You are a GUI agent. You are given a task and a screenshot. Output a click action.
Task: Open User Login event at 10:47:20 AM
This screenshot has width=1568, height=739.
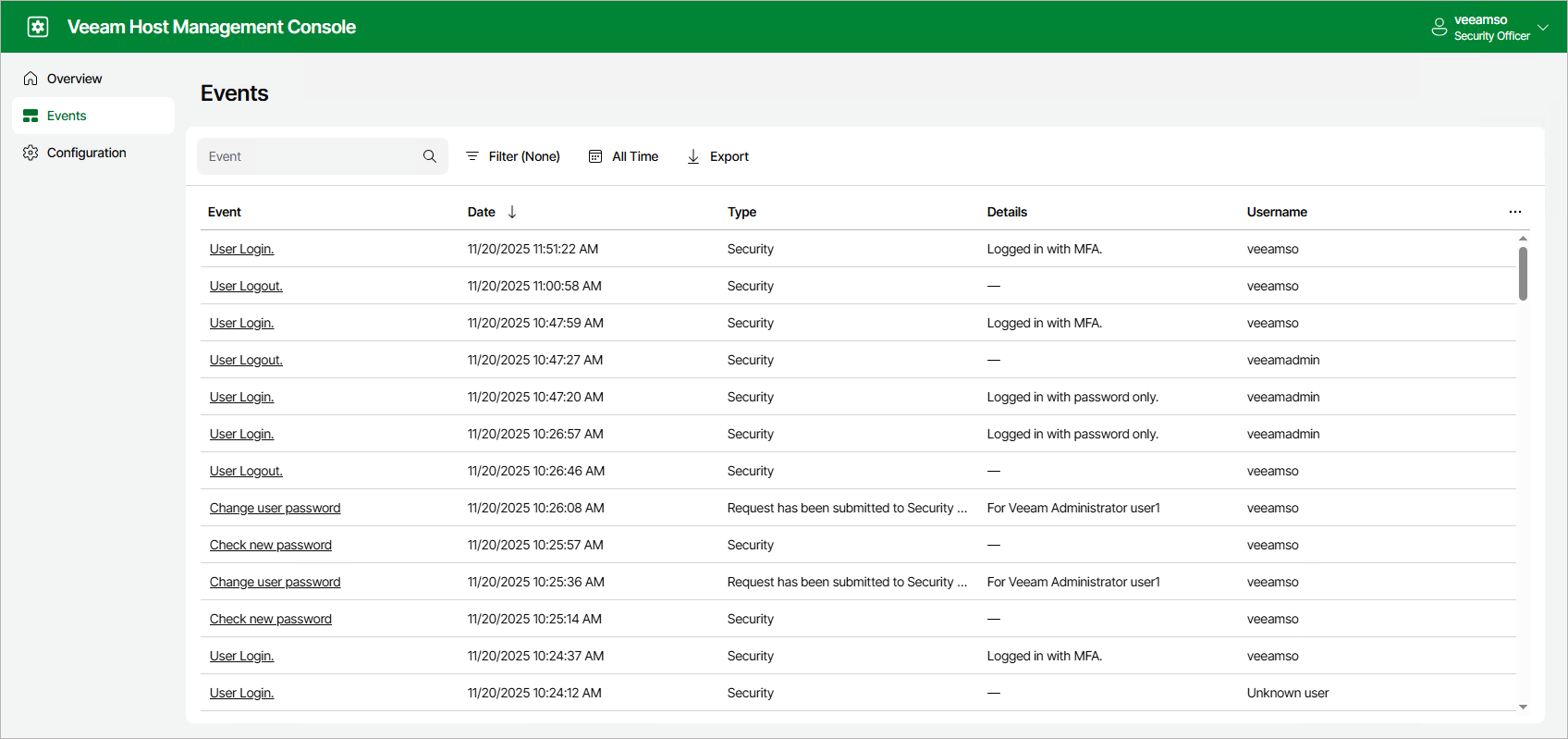(241, 397)
